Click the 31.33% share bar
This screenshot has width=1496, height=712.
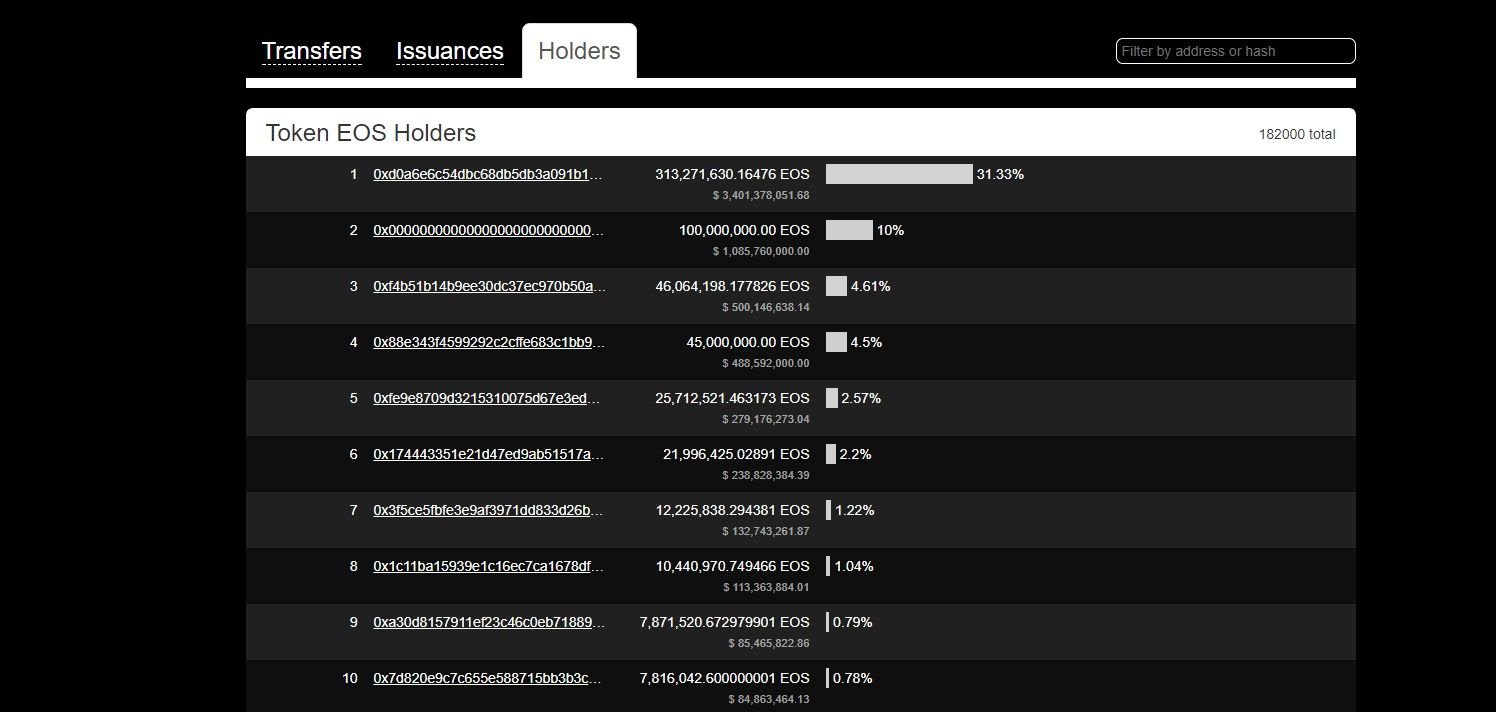pos(899,174)
